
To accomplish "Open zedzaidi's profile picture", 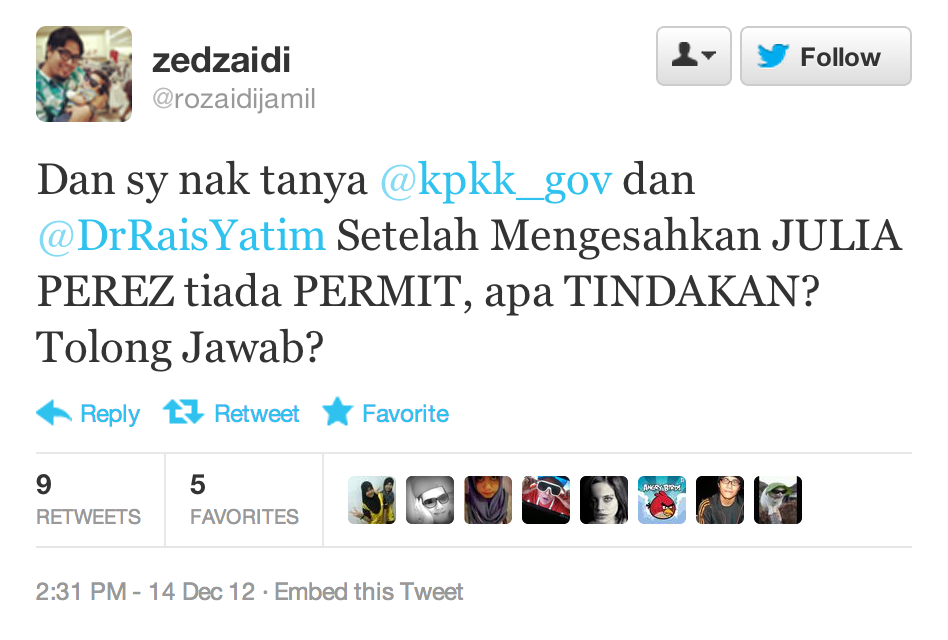I will (x=84, y=74).
